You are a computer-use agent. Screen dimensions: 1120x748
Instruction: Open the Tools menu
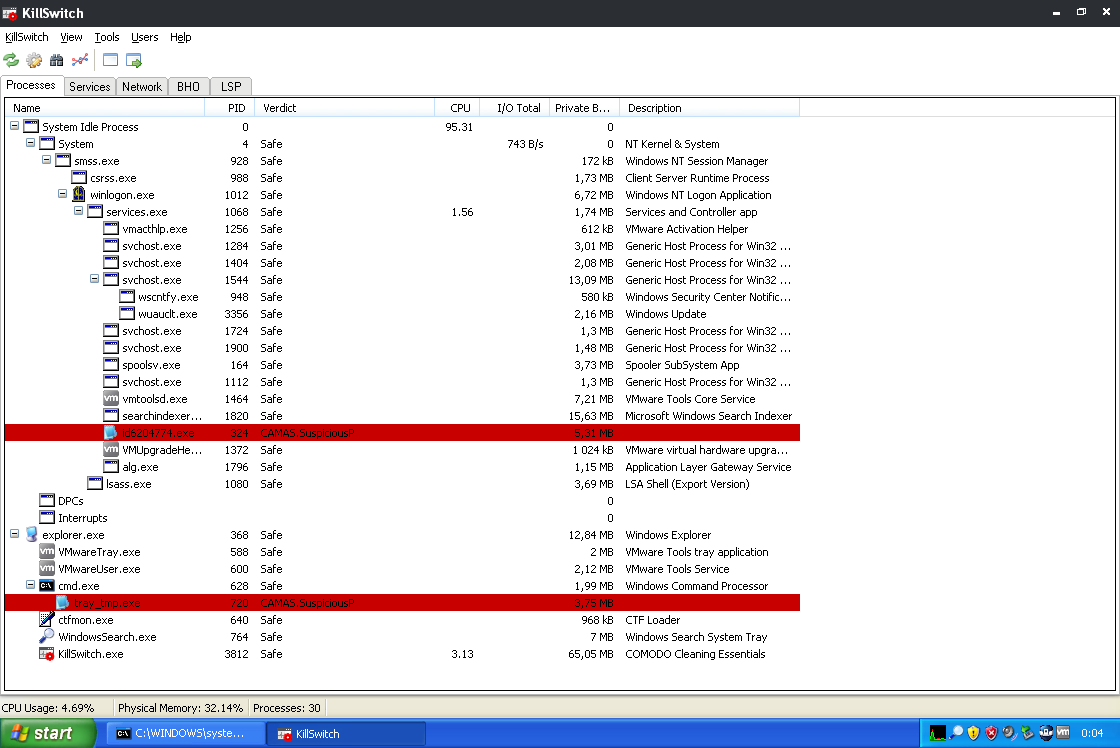tap(106, 37)
